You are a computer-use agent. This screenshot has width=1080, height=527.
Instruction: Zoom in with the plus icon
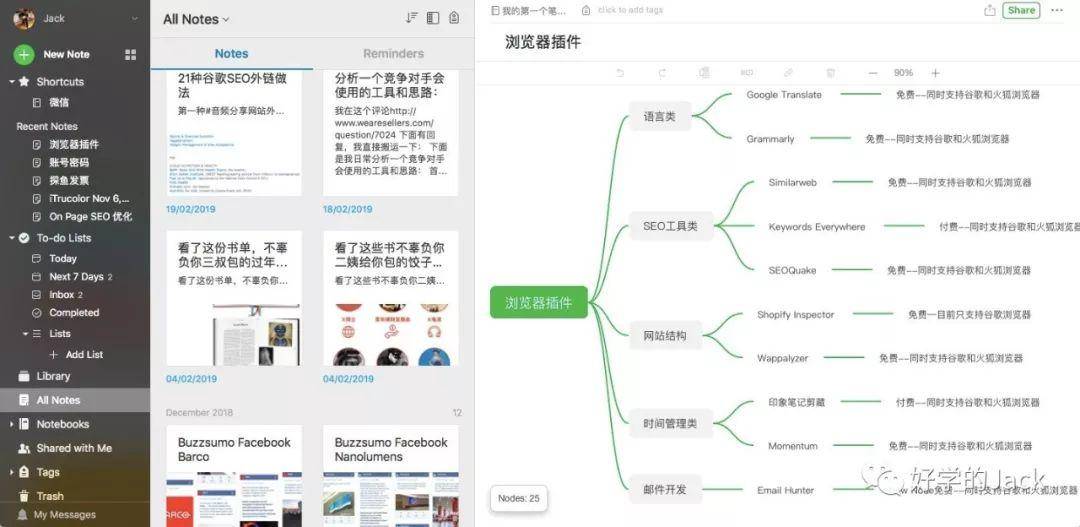click(x=935, y=73)
